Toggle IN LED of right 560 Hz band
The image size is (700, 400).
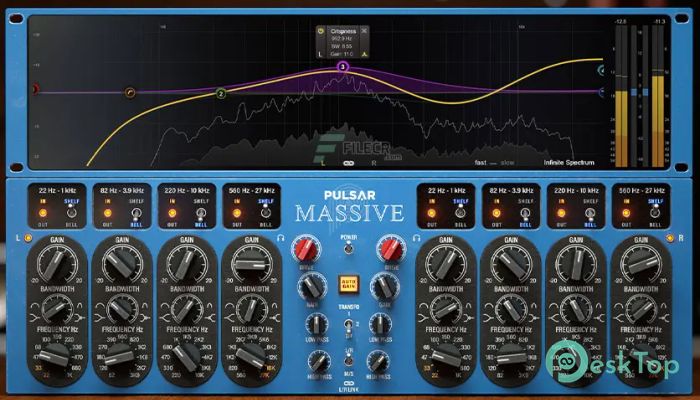click(626, 213)
